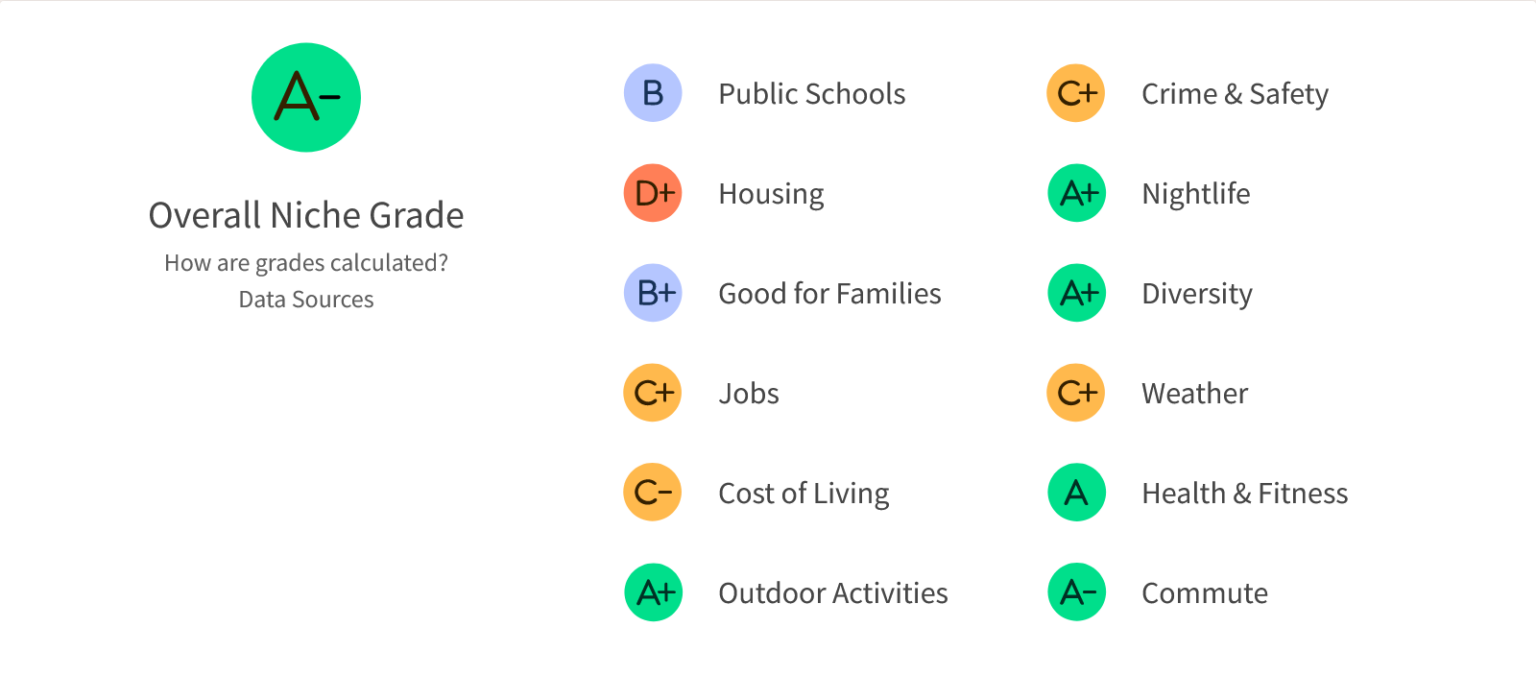
Task: Expand the Public Schools category details
Action: pyautogui.click(x=812, y=93)
